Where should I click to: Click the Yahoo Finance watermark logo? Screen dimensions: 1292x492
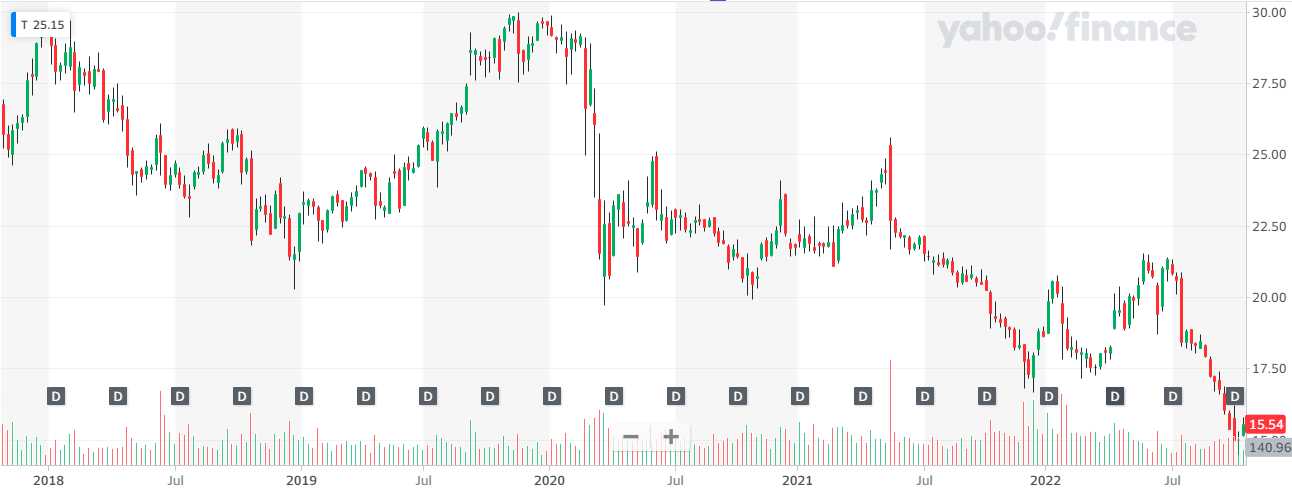pyautogui.click(x=1066, y=30)
